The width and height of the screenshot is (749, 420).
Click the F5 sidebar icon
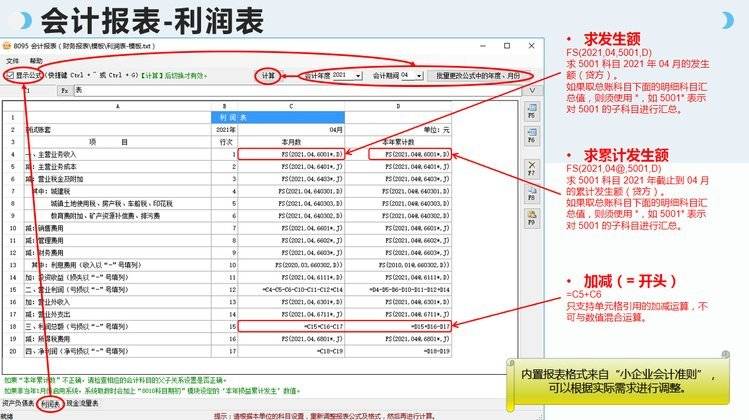tap(532, 113)
